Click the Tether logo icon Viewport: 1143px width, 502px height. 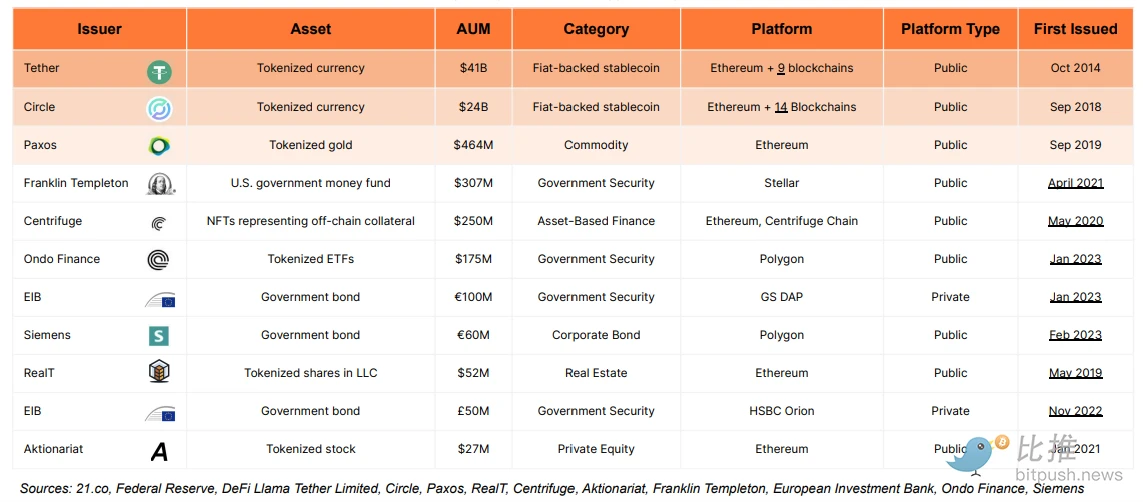159,71
